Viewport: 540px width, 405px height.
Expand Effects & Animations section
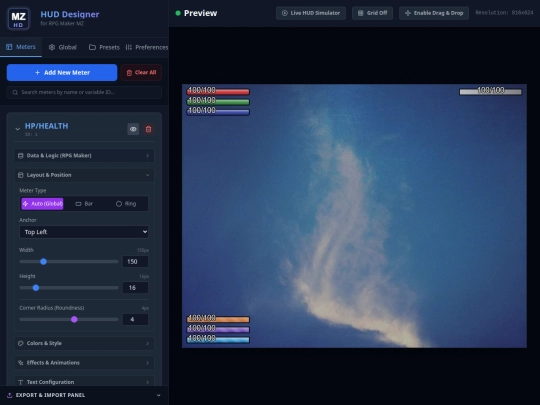(84, 363)
